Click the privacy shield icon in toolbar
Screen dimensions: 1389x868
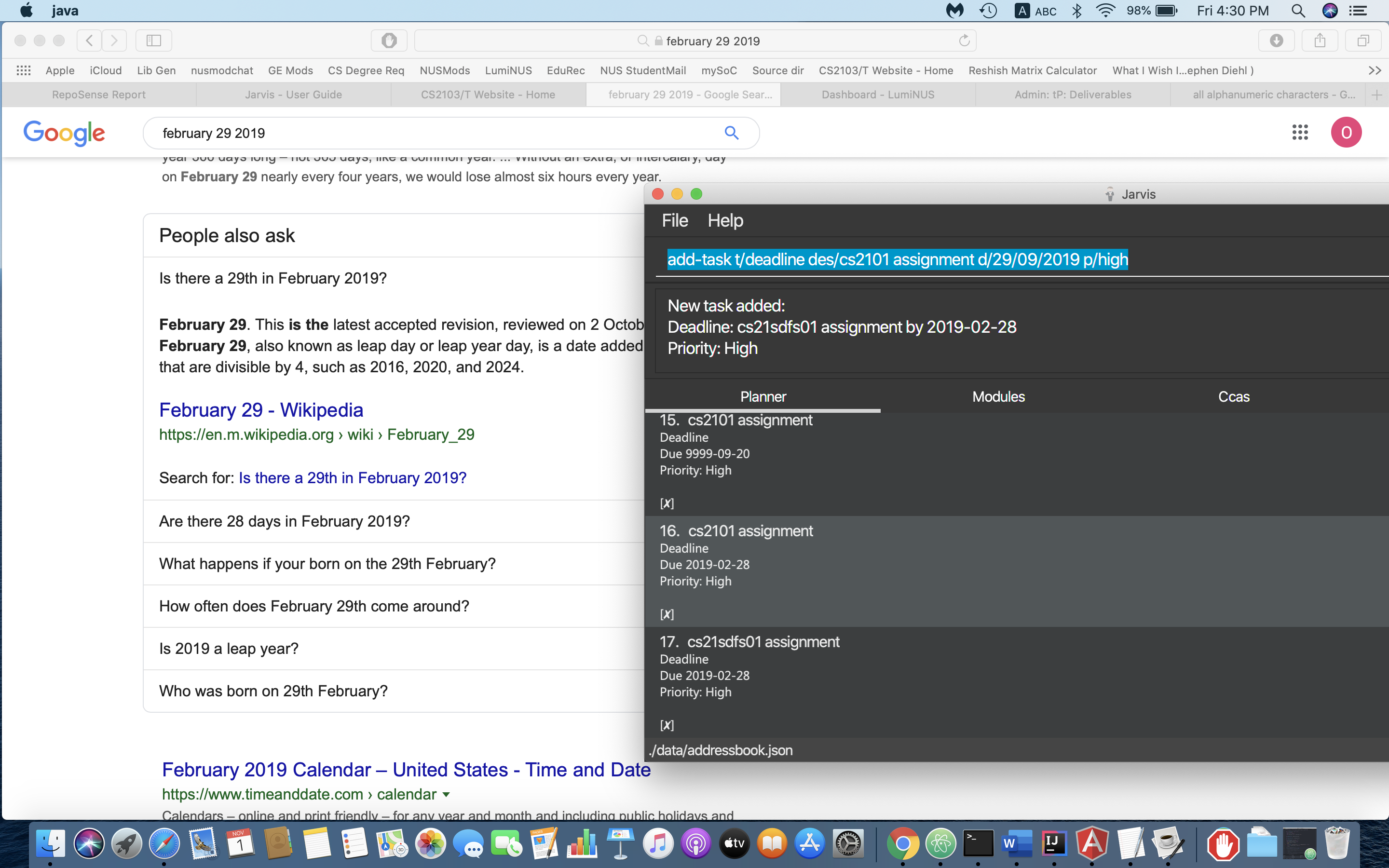pos(389,40)
